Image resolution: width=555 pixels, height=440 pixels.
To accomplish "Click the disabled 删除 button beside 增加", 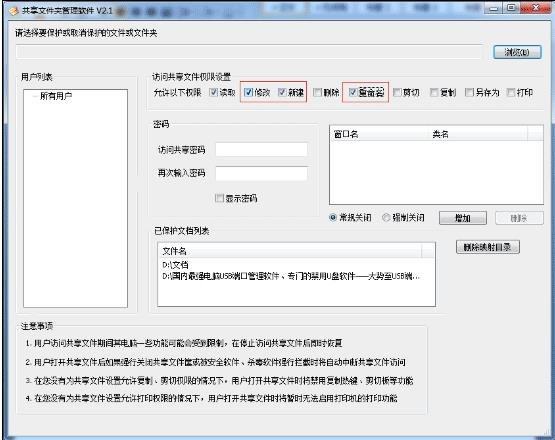I will pos(519,218).
